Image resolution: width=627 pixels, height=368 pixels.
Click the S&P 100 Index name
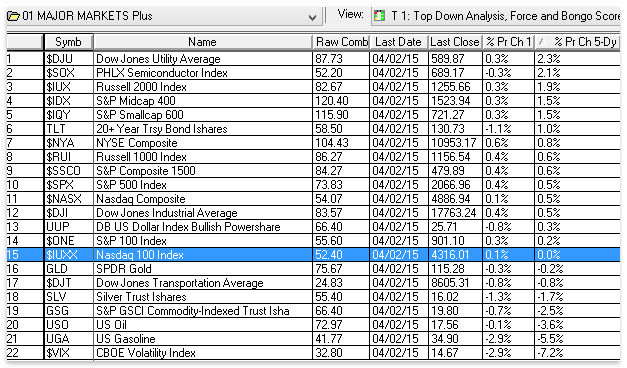coord(131,241)
